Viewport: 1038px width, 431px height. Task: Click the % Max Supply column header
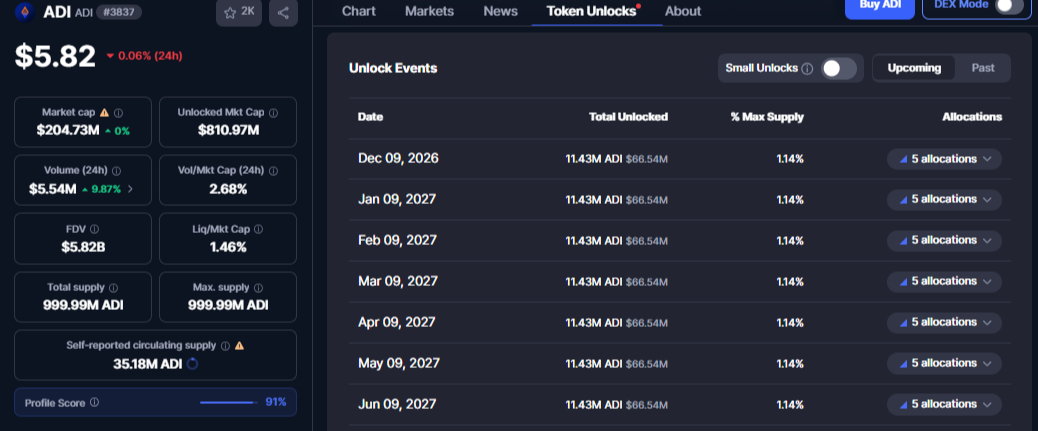click(767, 117)
